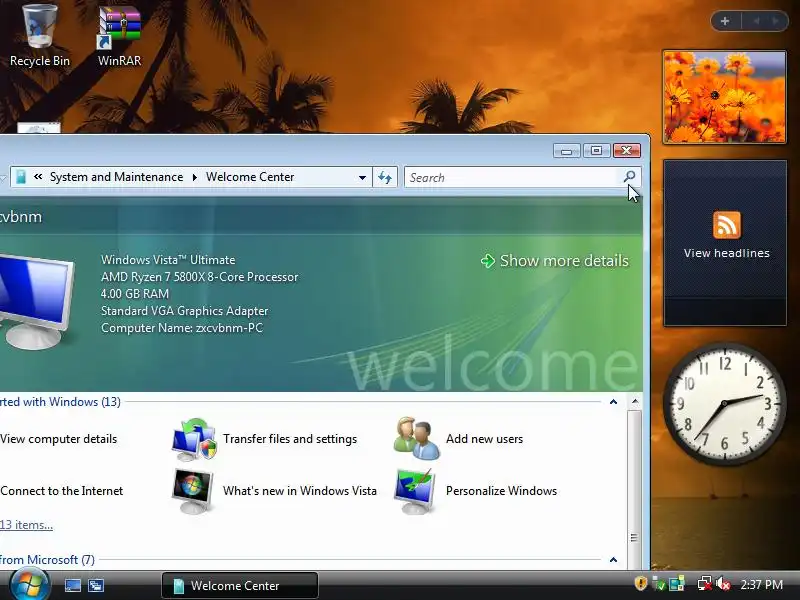Image resolution: width=800 pixels, height=600 pixels.
Task: Click What's new in Windows Vista icon
Action: [x=192, y=491]
